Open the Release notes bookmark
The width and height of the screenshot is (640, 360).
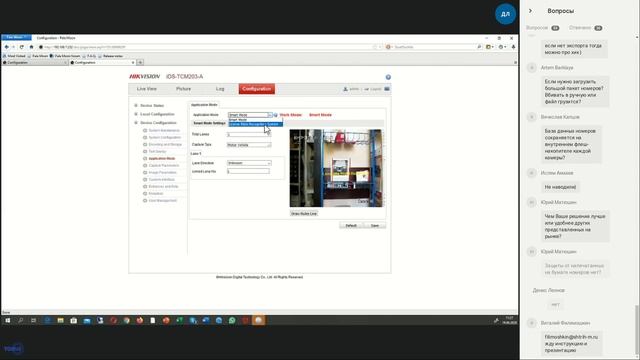(111, 56)
